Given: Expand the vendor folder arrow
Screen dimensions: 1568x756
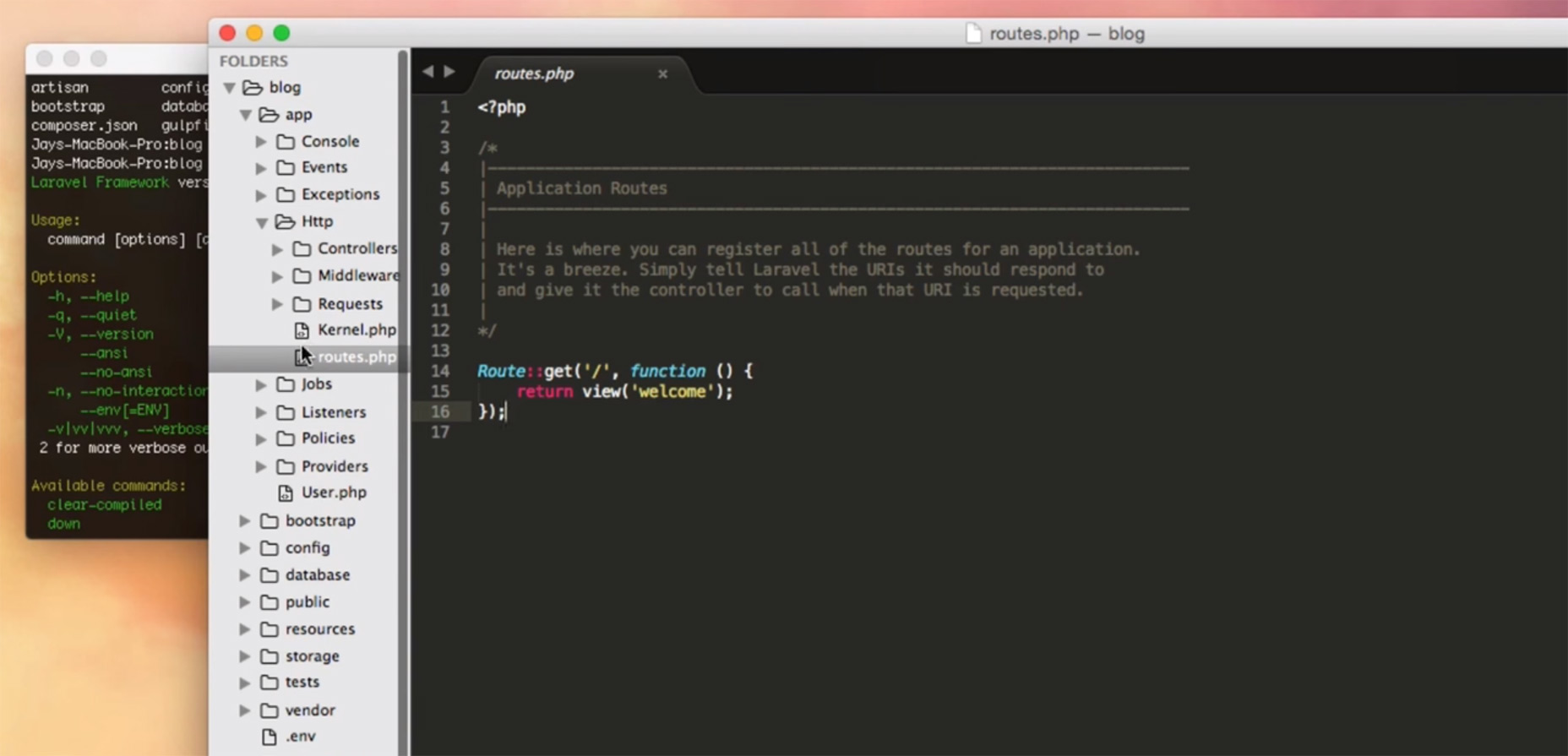Looking at the screenshot, I should 245,710.
